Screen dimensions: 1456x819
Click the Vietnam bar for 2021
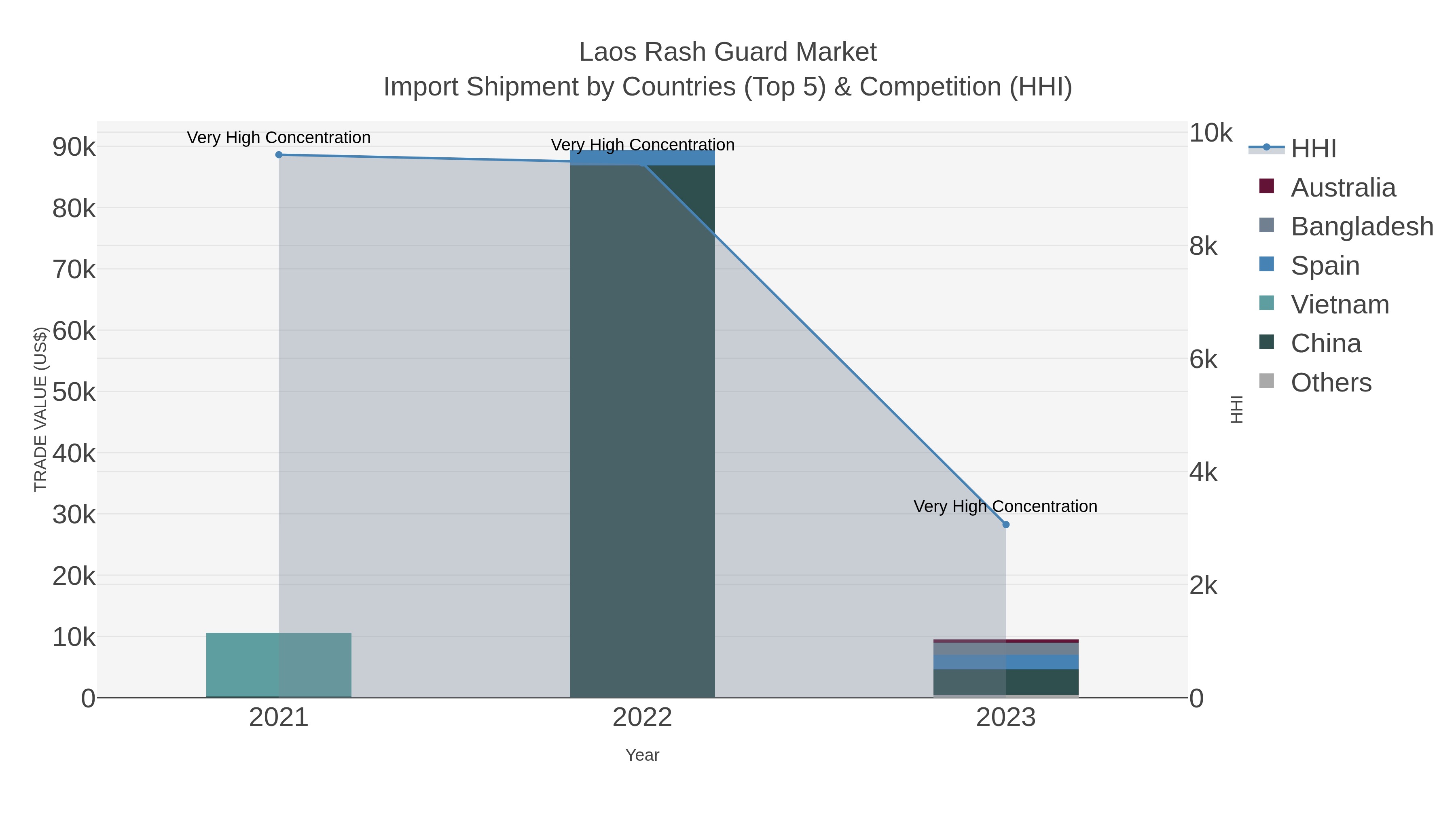(x=279, y=665)
